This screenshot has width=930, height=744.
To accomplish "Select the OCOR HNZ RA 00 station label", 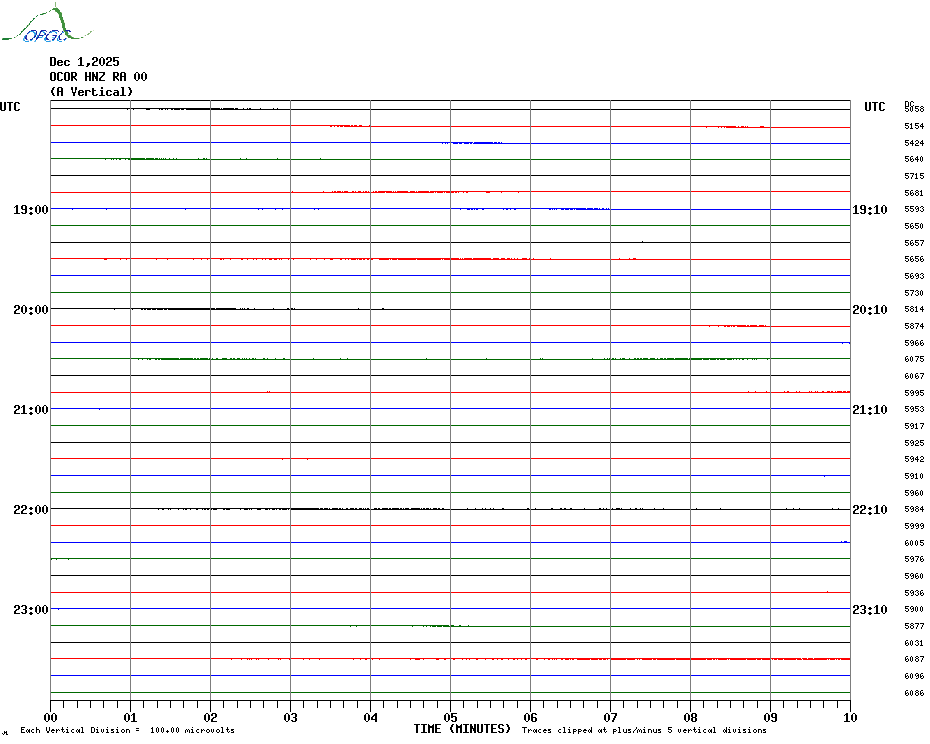I will click(98, 77).
